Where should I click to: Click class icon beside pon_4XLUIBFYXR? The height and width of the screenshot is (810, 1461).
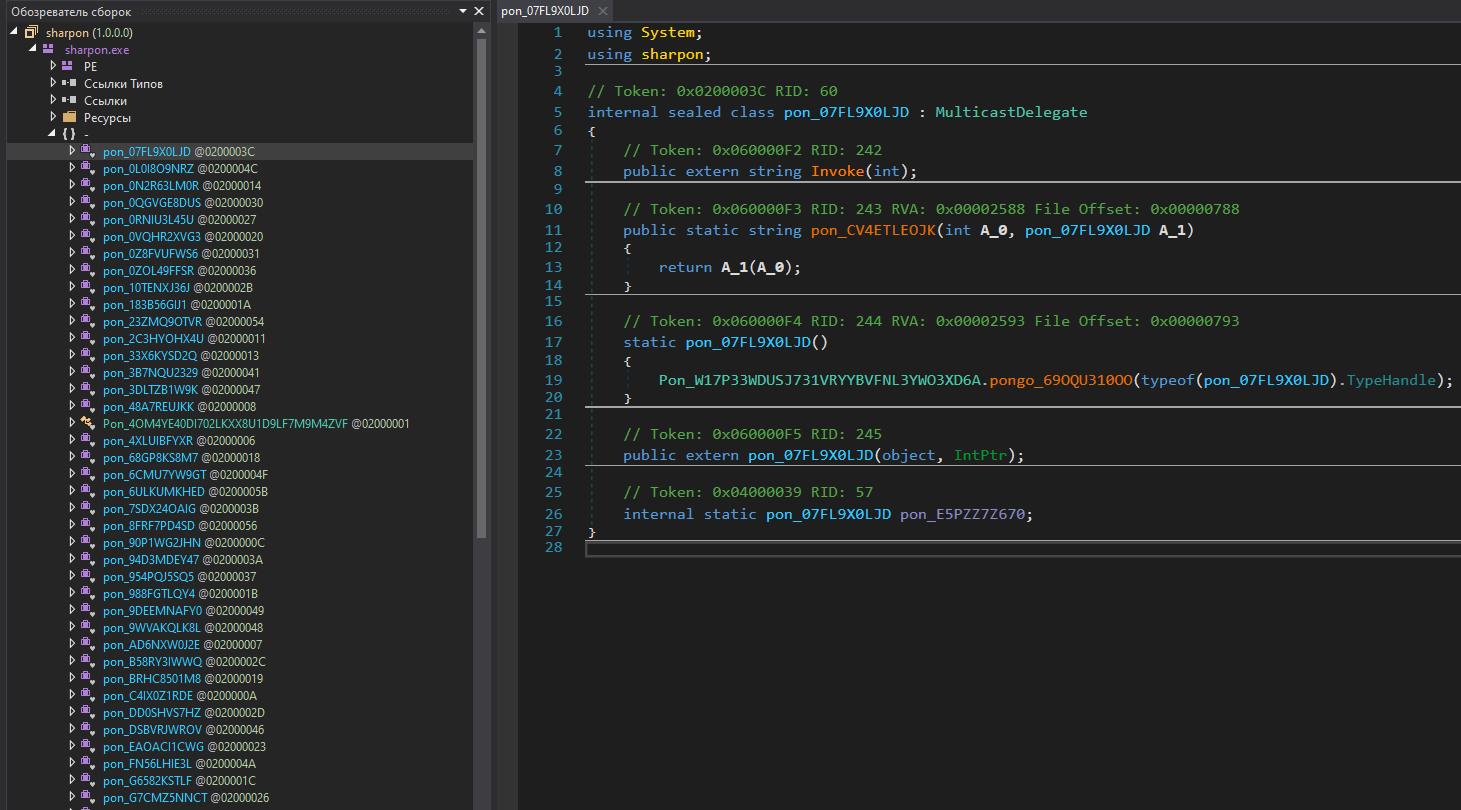coord(88,440)
